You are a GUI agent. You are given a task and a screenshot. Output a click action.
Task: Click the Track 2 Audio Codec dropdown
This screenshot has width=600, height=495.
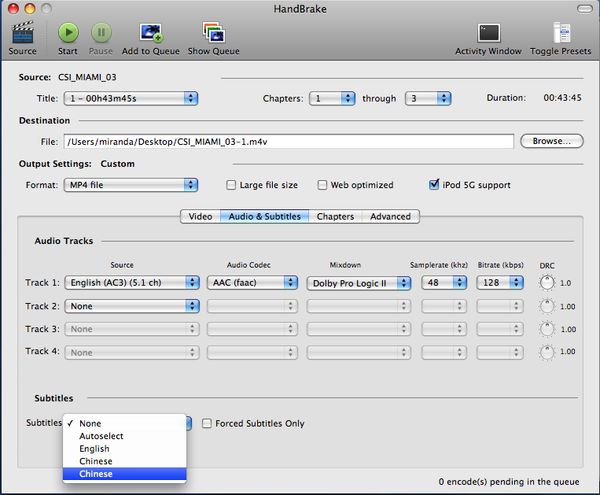252,306
